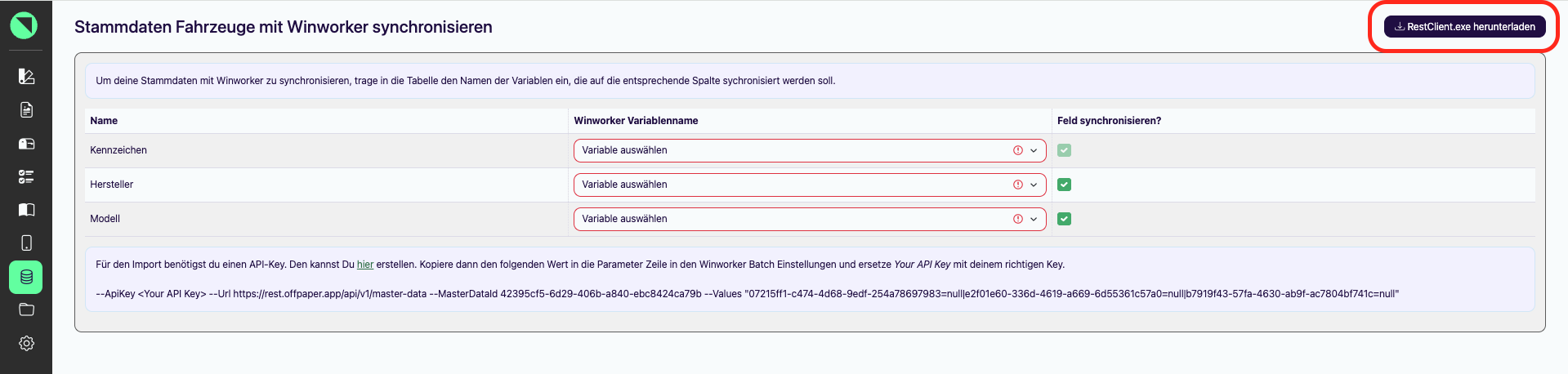Open the Hersteller variable dropdown
The image size is (1568, 374).
click(810, 185)
